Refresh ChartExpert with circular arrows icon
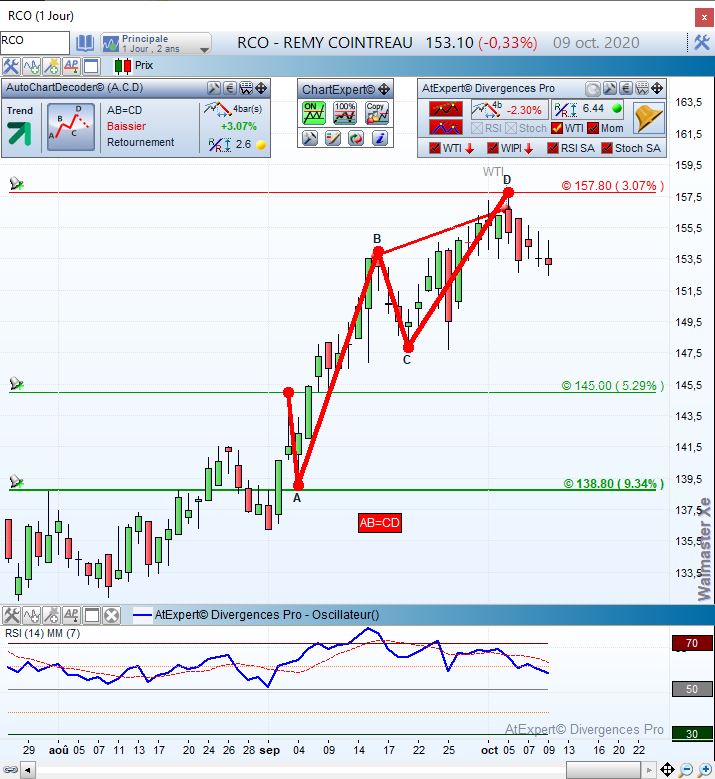Screen dimensions: 715x779 [356, 138]
